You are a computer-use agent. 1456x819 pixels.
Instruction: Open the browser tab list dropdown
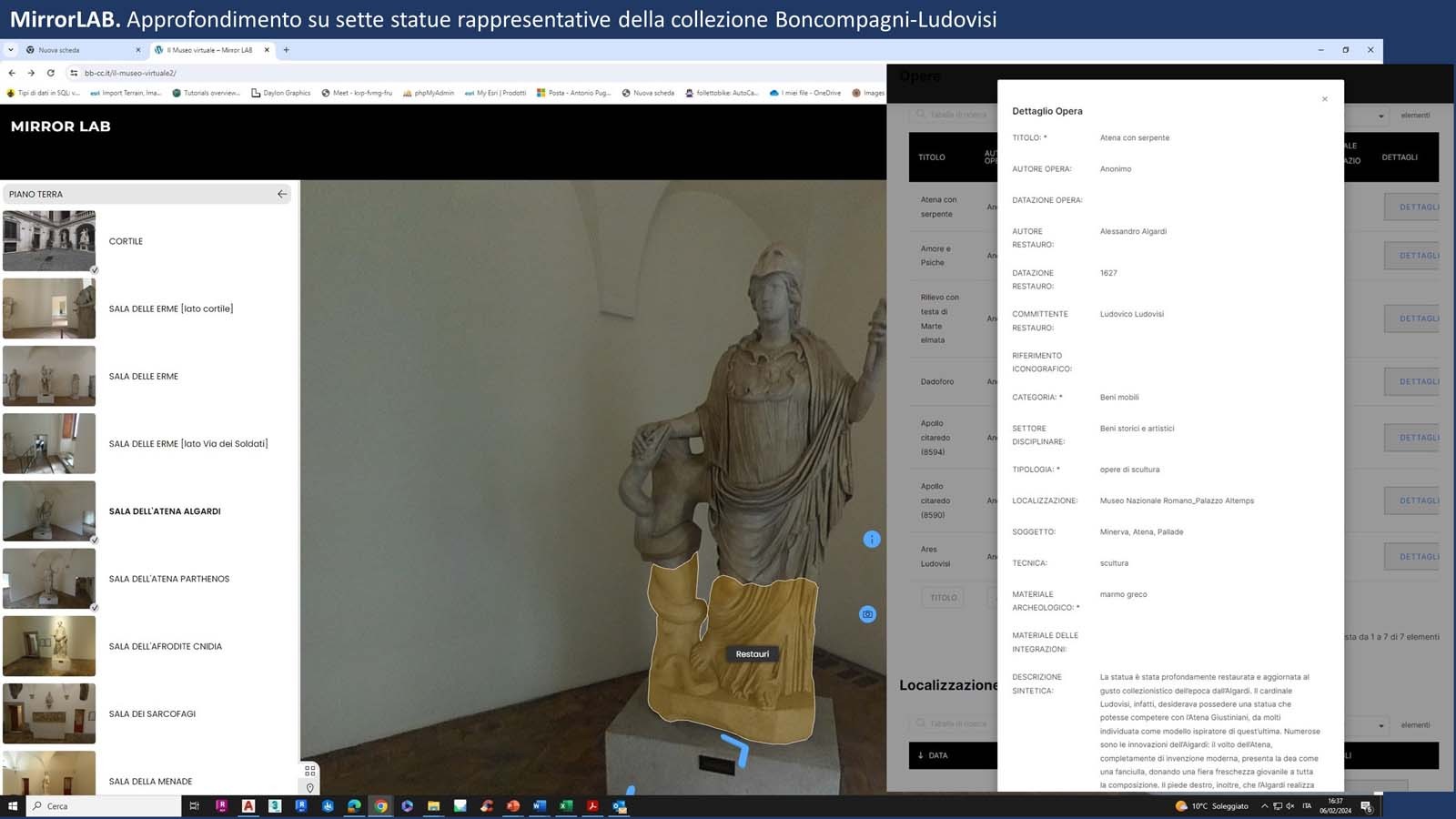tap(10, 50)
